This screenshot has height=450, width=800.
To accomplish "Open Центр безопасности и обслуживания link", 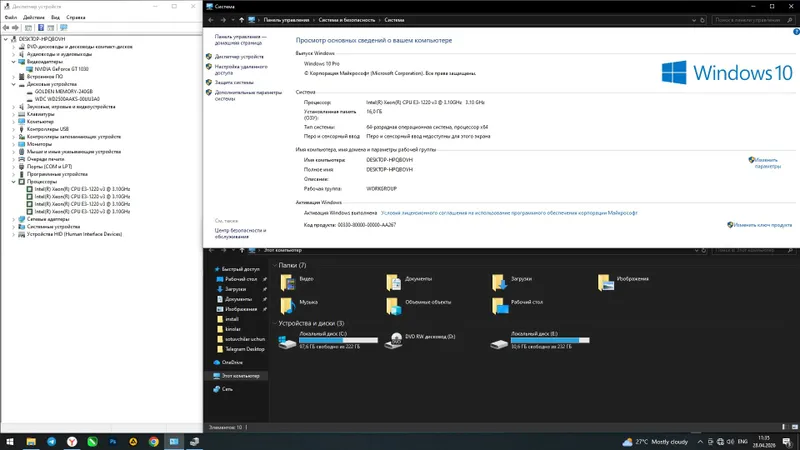I will tap(240, 233).
